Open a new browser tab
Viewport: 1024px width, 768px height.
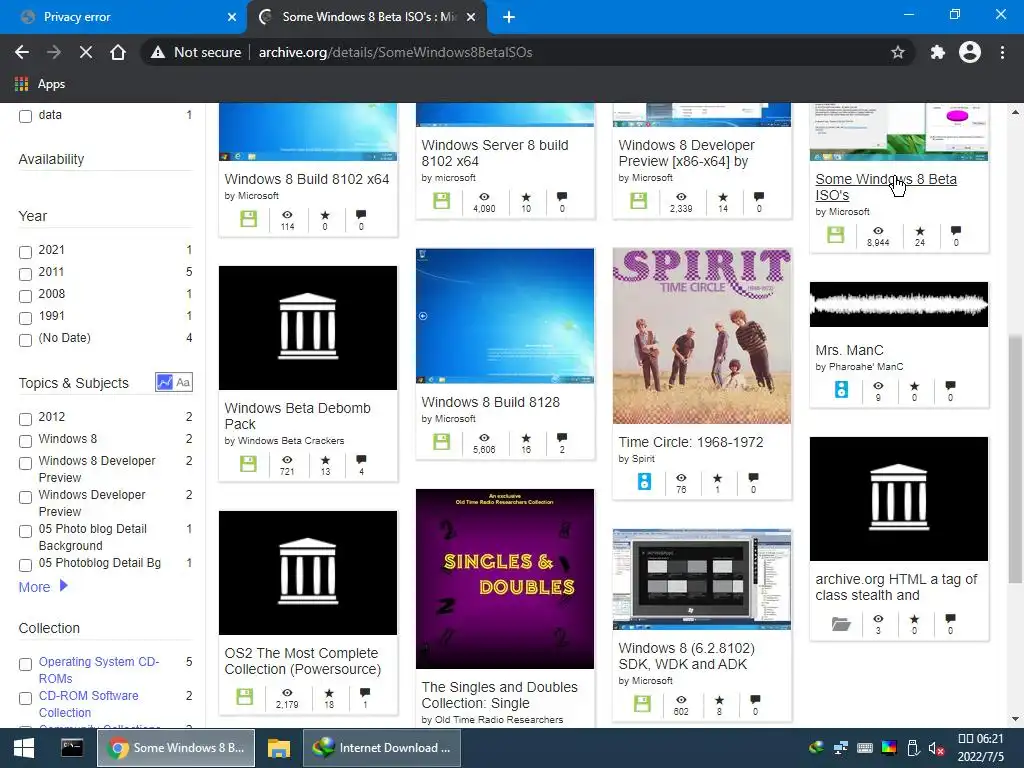[x=509, y=17]
